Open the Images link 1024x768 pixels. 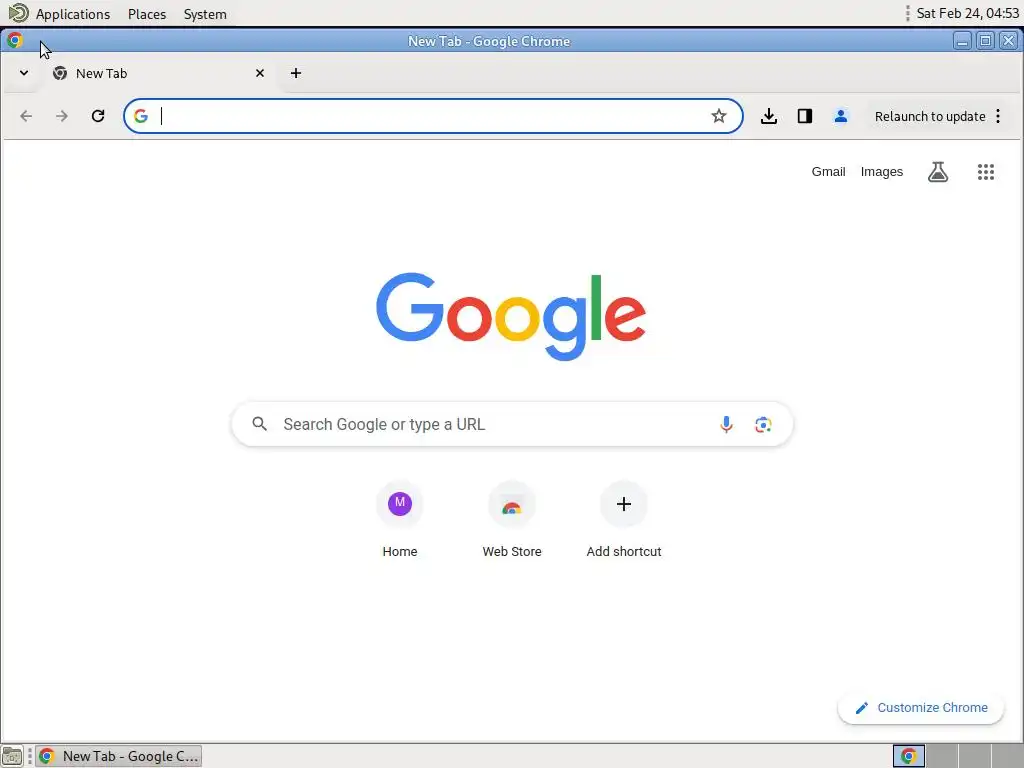(x=882, y=172)
